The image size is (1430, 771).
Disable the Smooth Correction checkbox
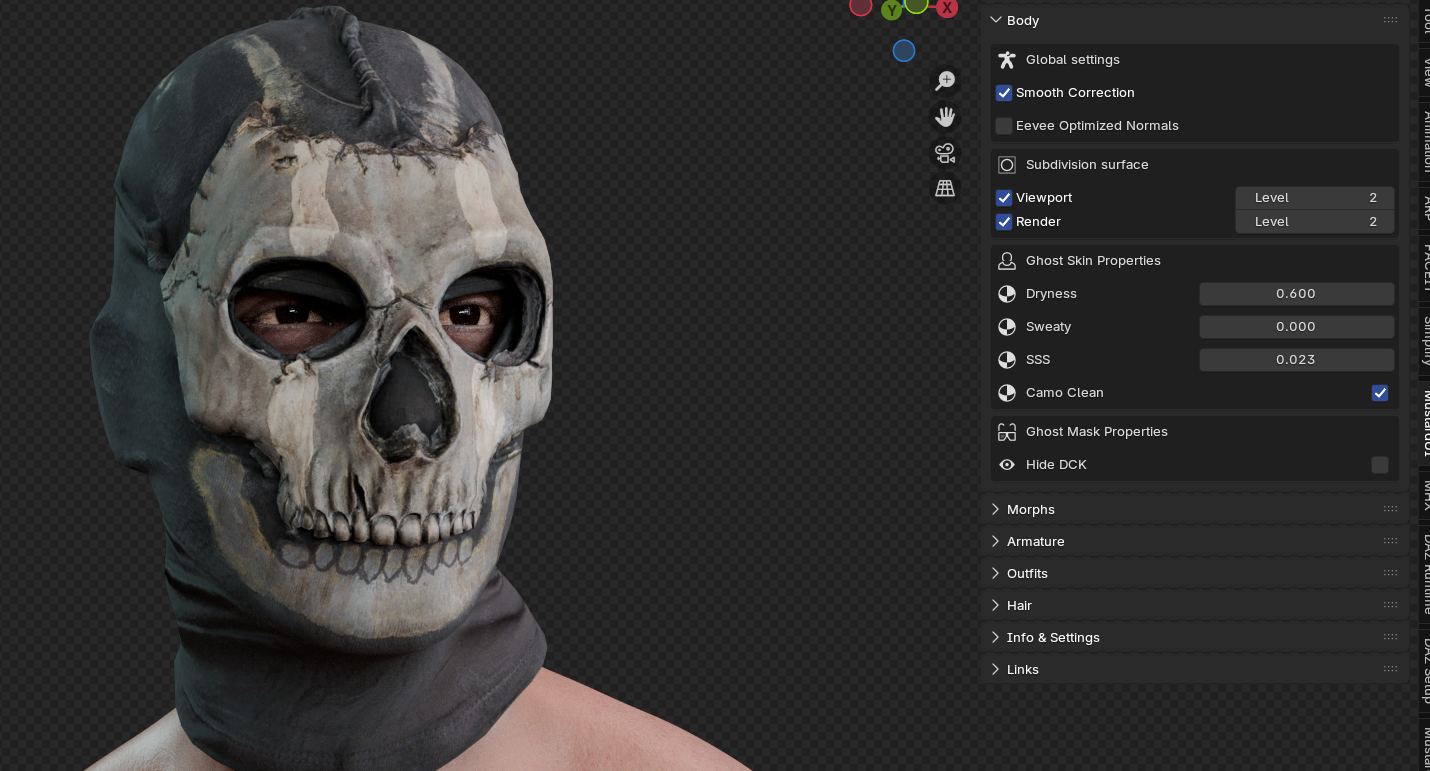(x=1004, y=93)
